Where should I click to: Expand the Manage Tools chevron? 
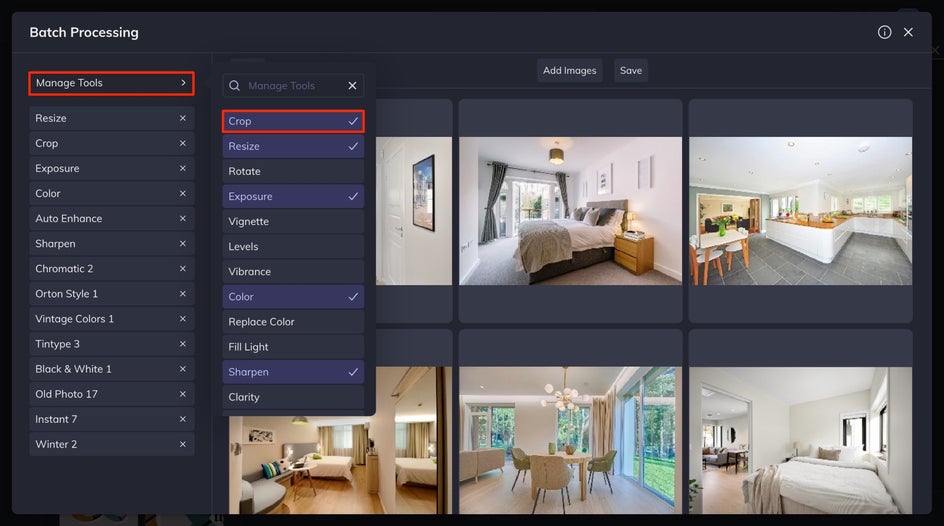point(183,83)
